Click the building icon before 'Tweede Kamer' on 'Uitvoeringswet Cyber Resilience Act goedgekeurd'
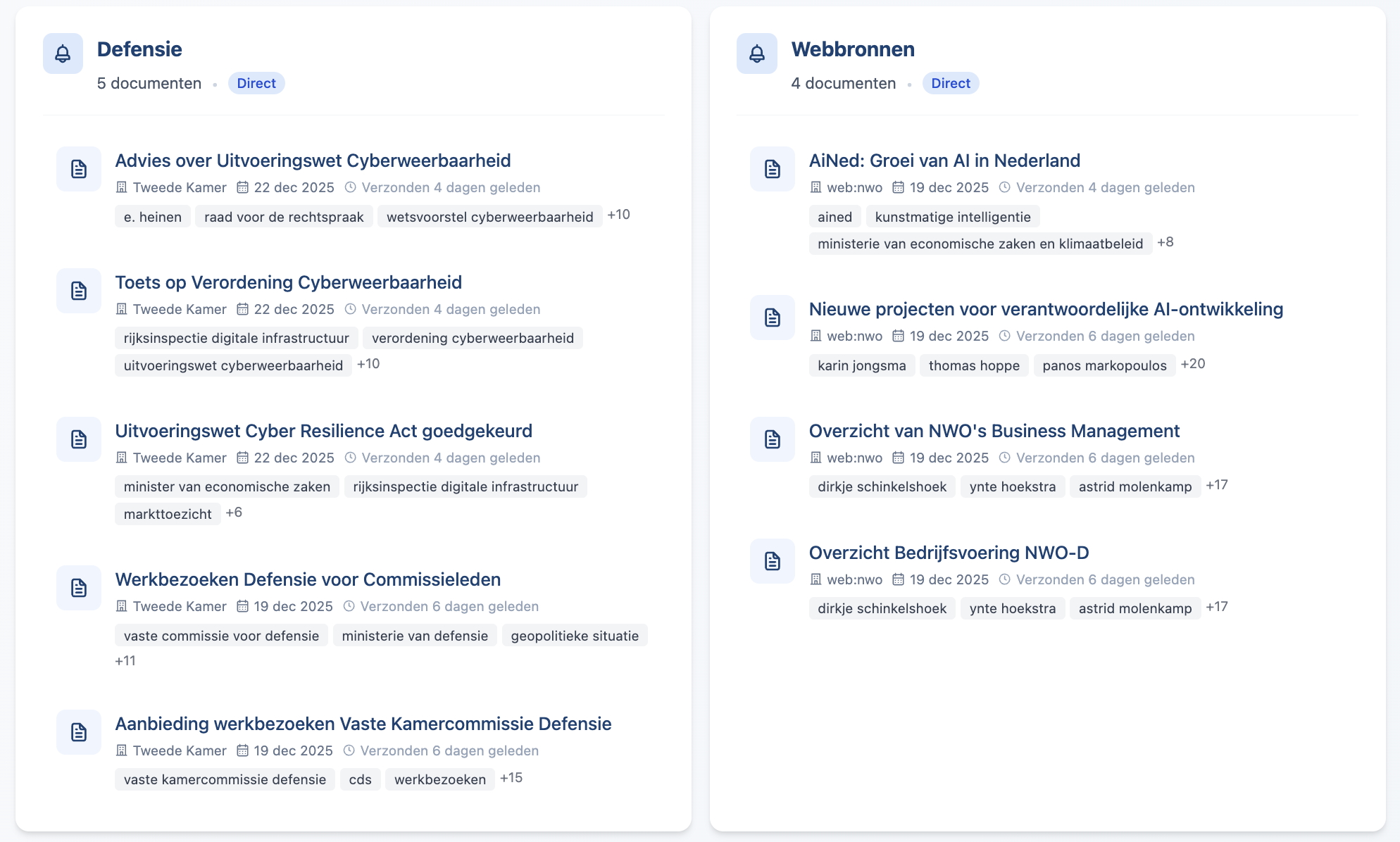This screenshot has width=1400, height=842. click(121, 458)
